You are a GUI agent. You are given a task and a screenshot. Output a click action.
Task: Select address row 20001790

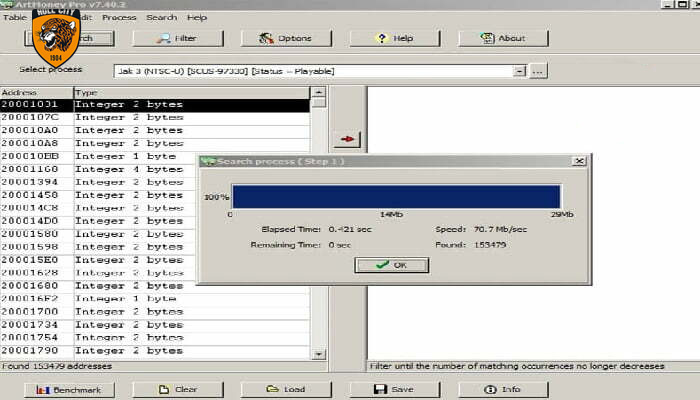pos(154,350)
